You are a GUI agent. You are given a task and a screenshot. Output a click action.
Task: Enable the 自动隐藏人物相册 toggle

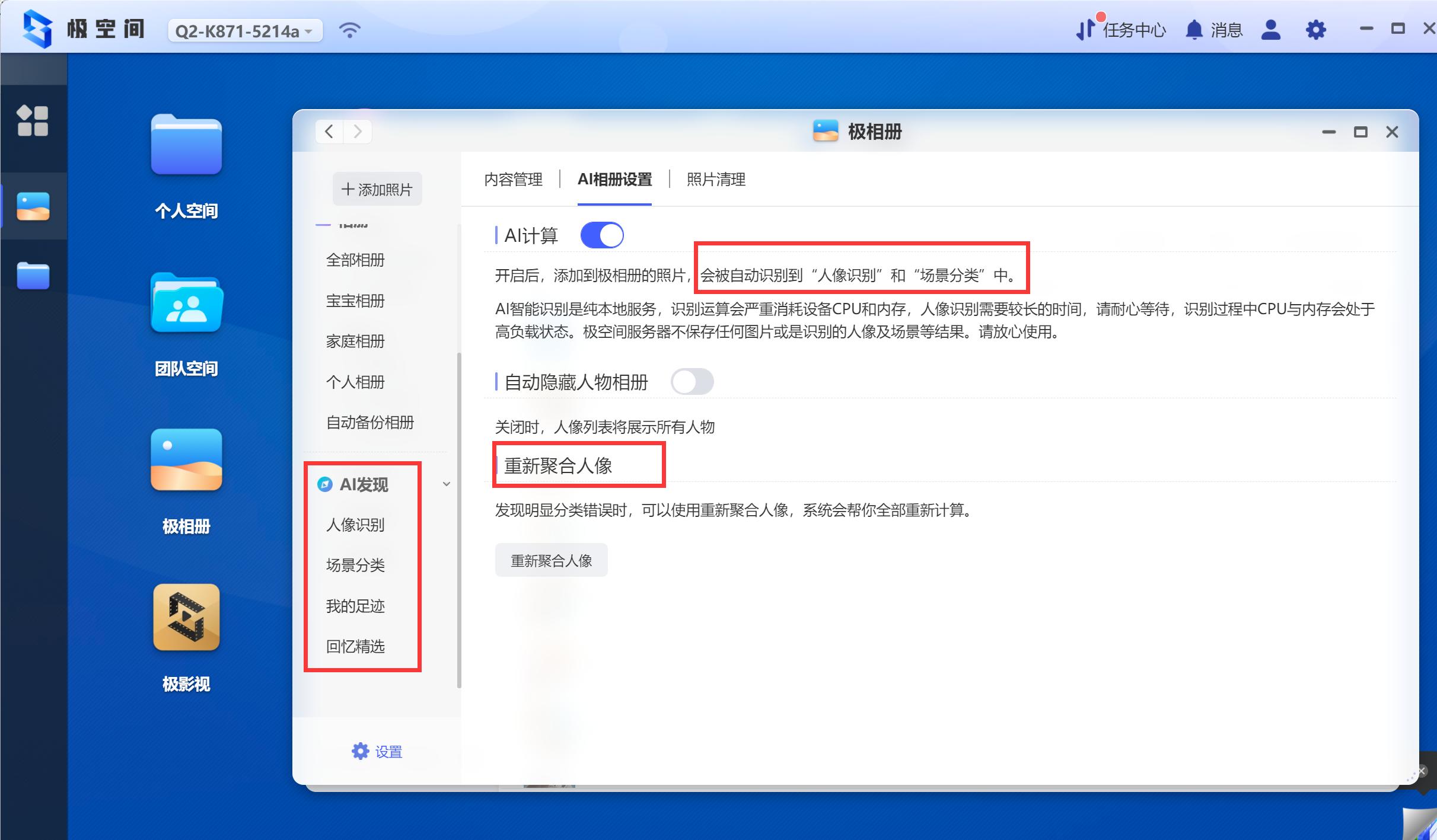[693, 382]
